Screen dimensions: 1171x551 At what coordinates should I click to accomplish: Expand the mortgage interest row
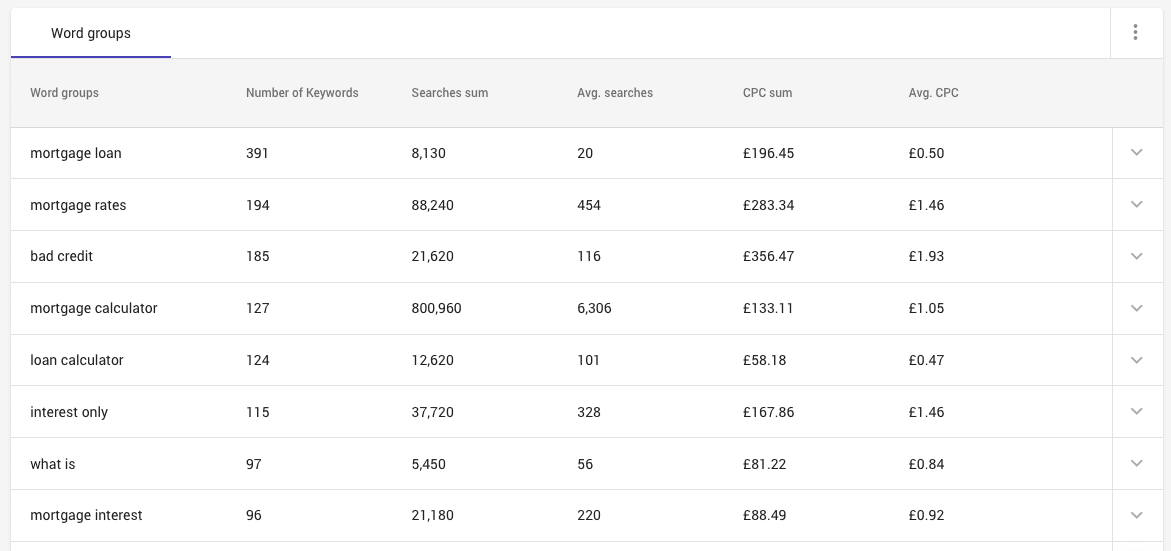tap(1136, 515)
